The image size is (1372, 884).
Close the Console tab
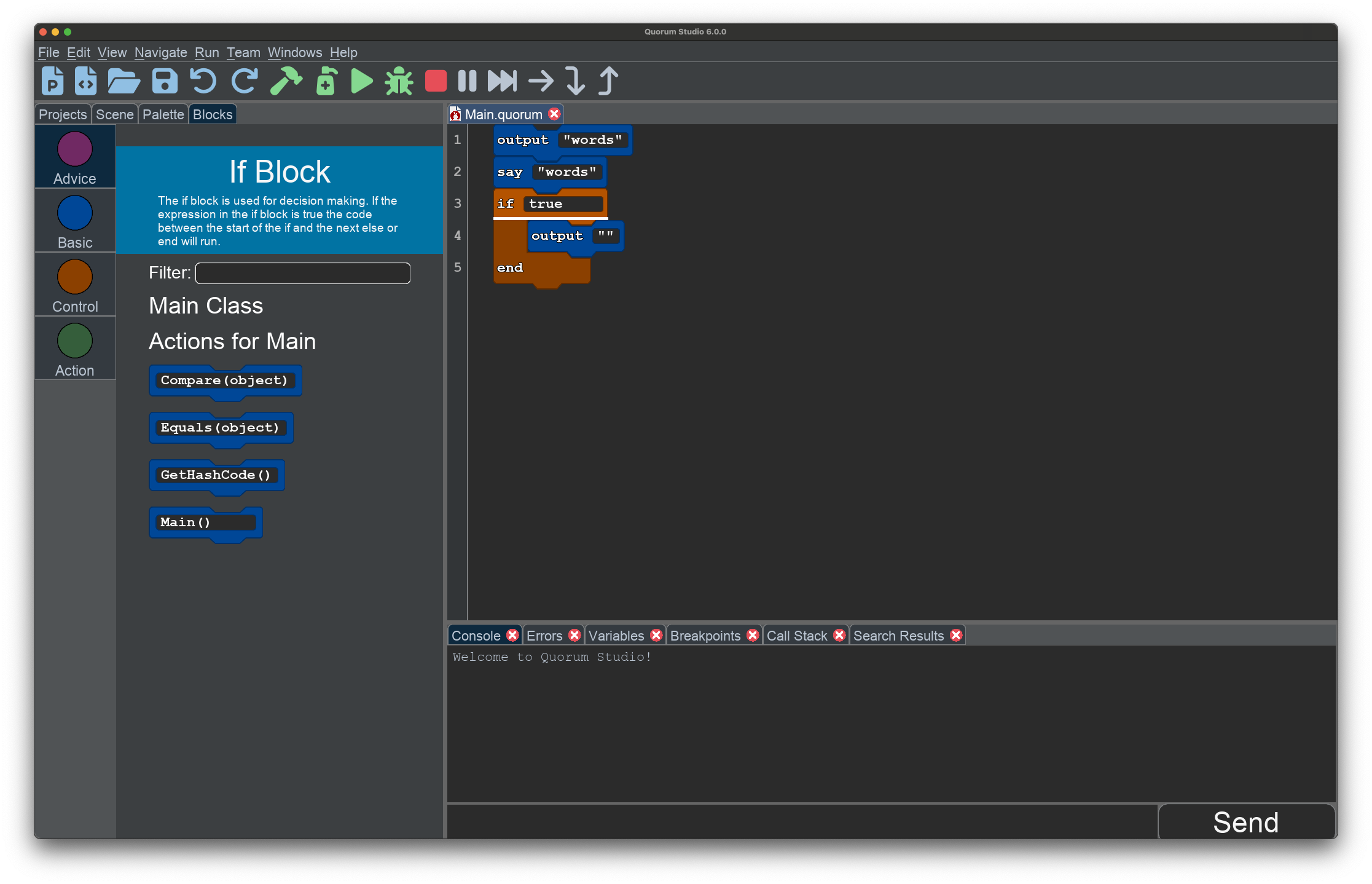coord(512,635)
